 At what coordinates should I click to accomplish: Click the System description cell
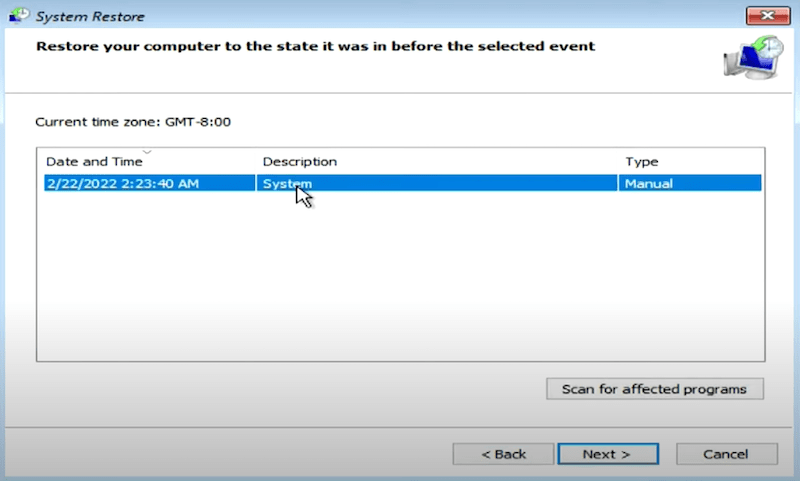[286, 183]
